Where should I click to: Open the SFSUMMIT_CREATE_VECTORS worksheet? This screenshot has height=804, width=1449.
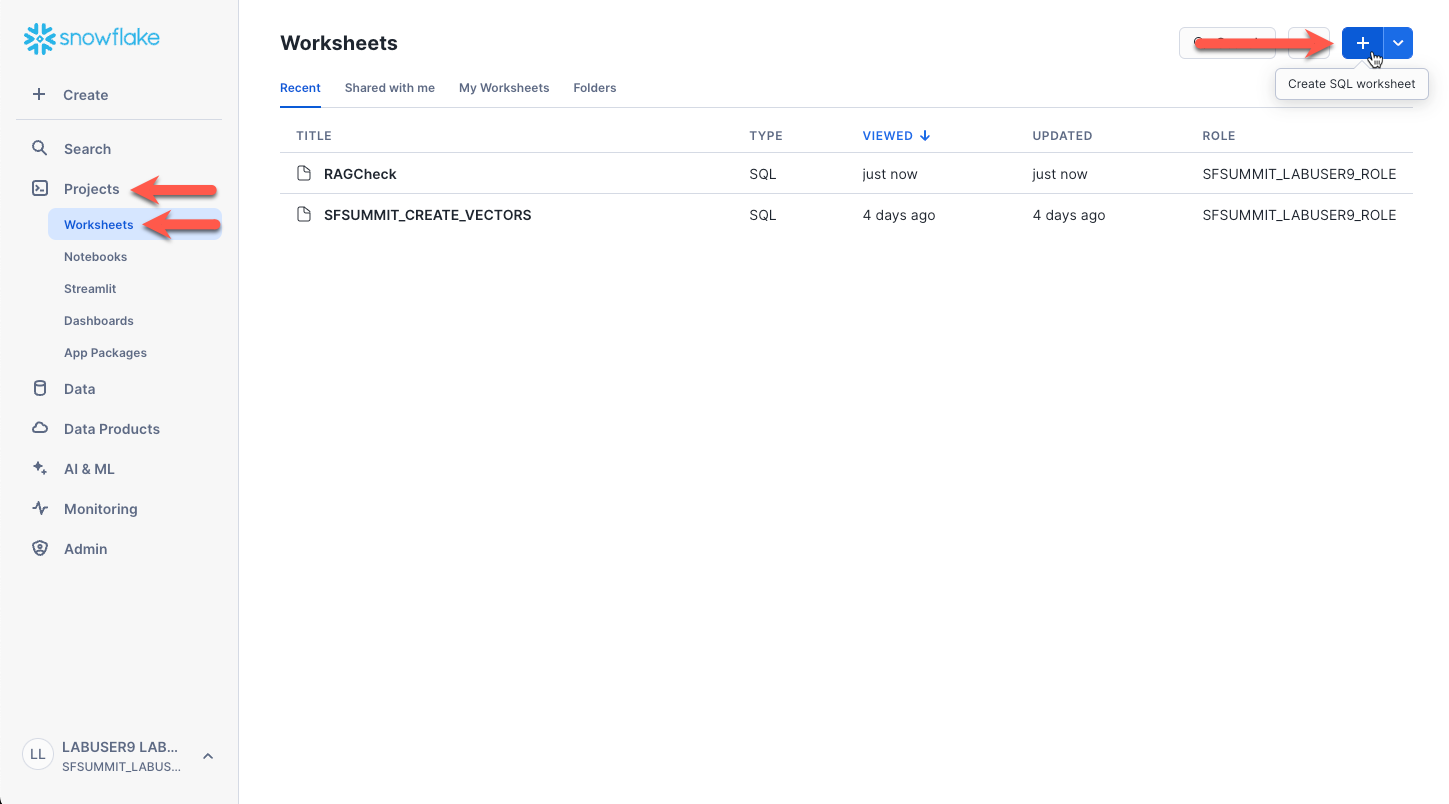427,215
